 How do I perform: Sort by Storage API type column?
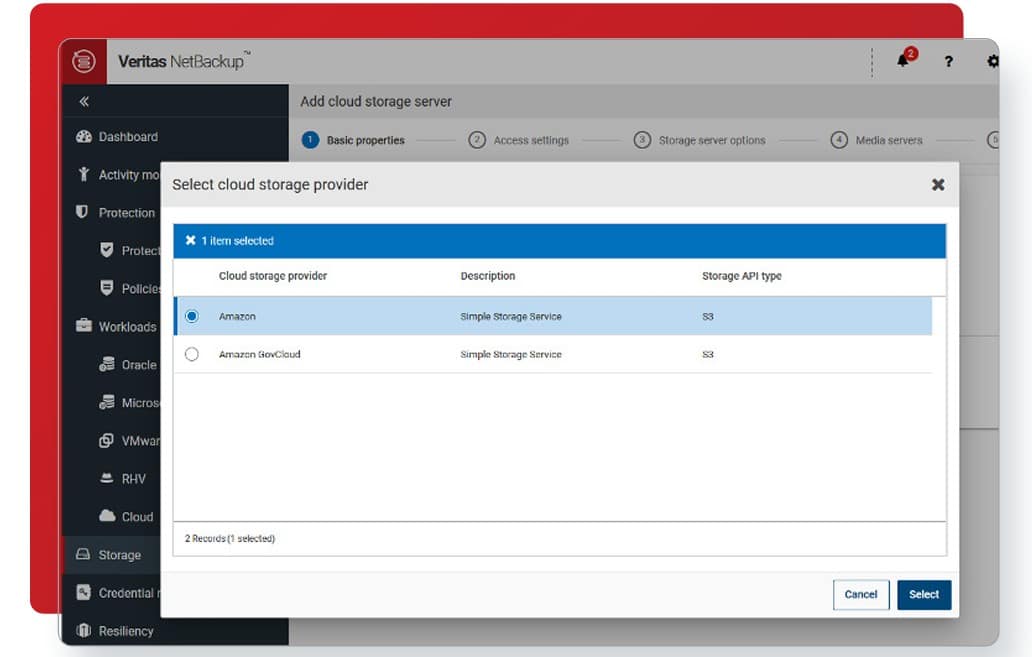pos(742,276)
